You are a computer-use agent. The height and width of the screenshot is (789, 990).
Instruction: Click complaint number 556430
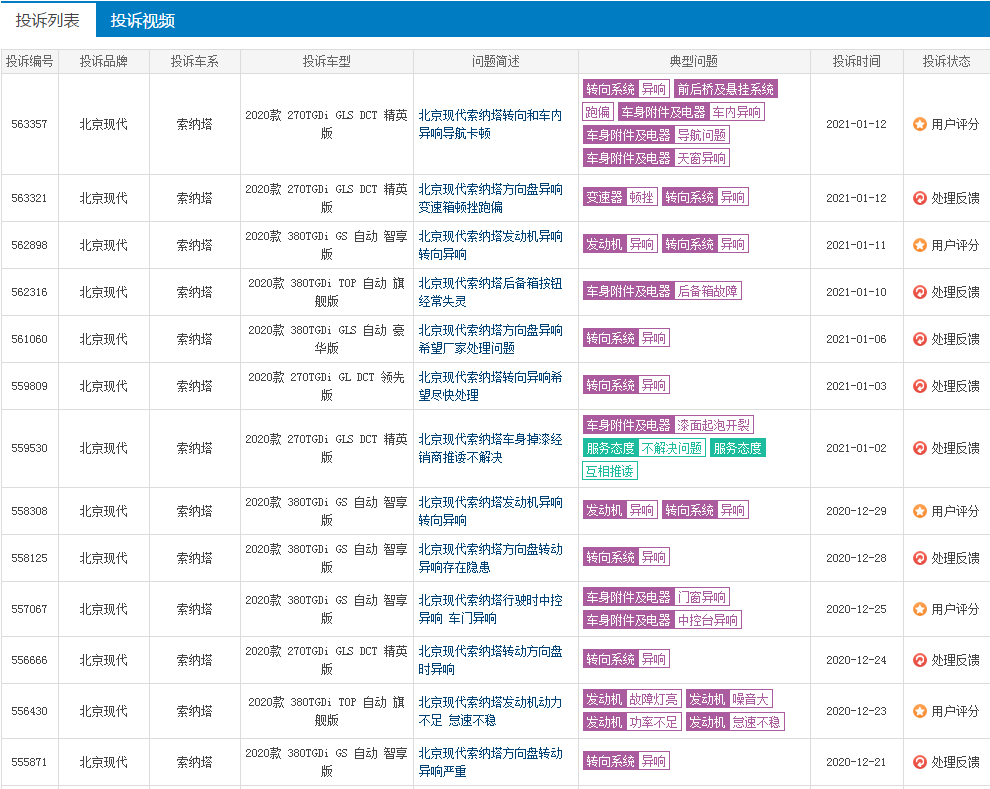[29, 711]
